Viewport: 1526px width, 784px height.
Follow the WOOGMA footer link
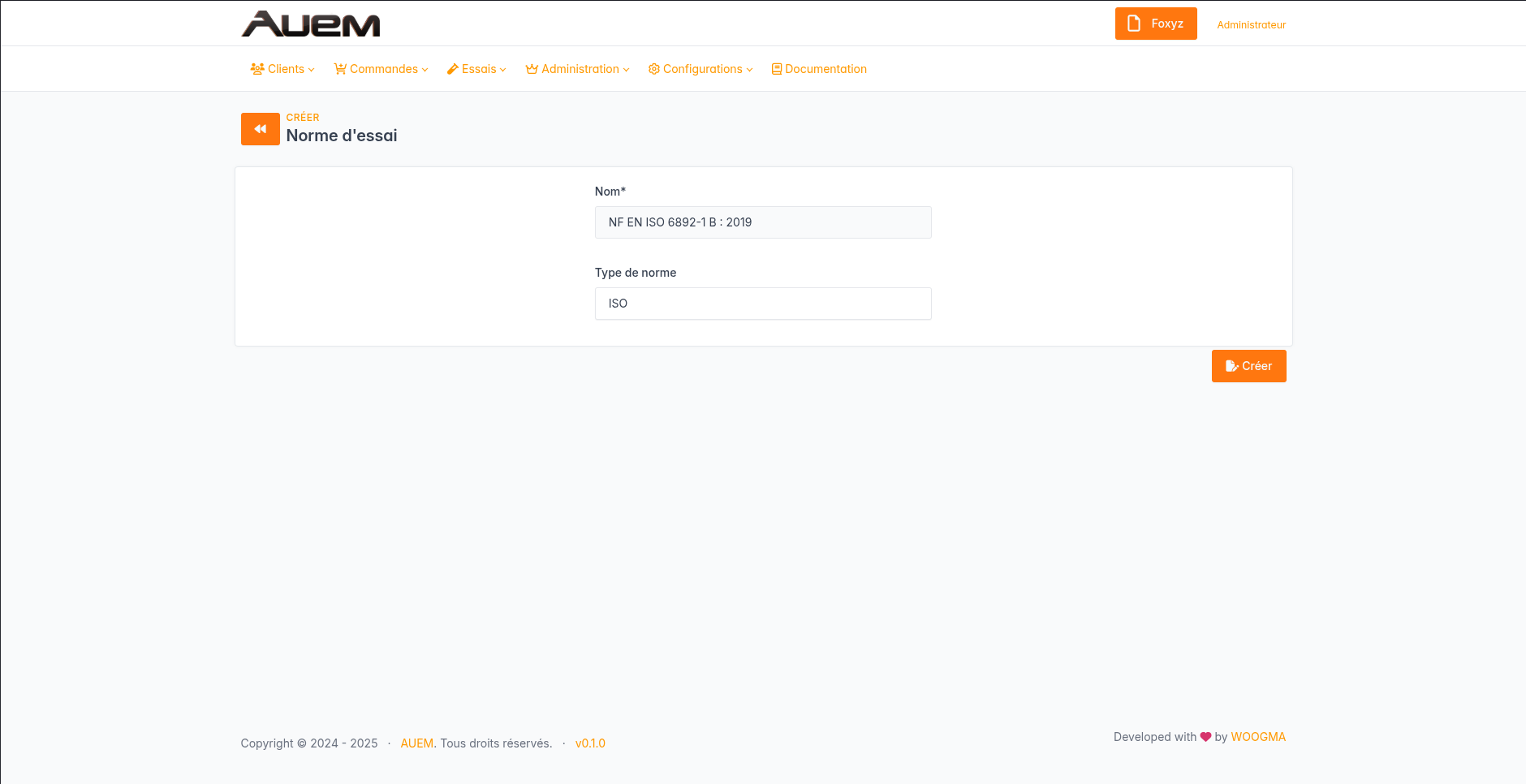coord(1258,737)
